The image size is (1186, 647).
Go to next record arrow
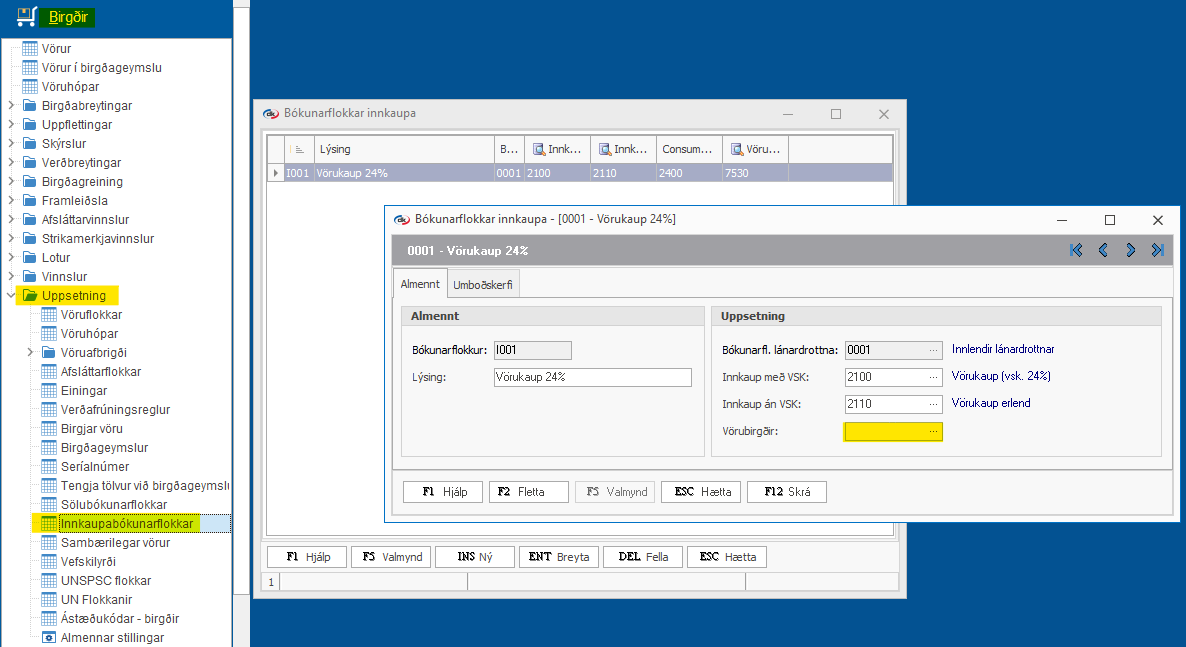[x=1130, y=250]
